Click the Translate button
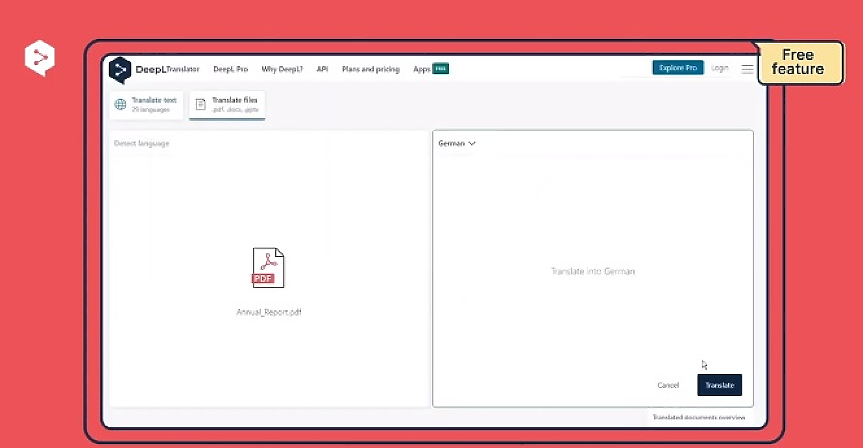 [x=719, y=385]
